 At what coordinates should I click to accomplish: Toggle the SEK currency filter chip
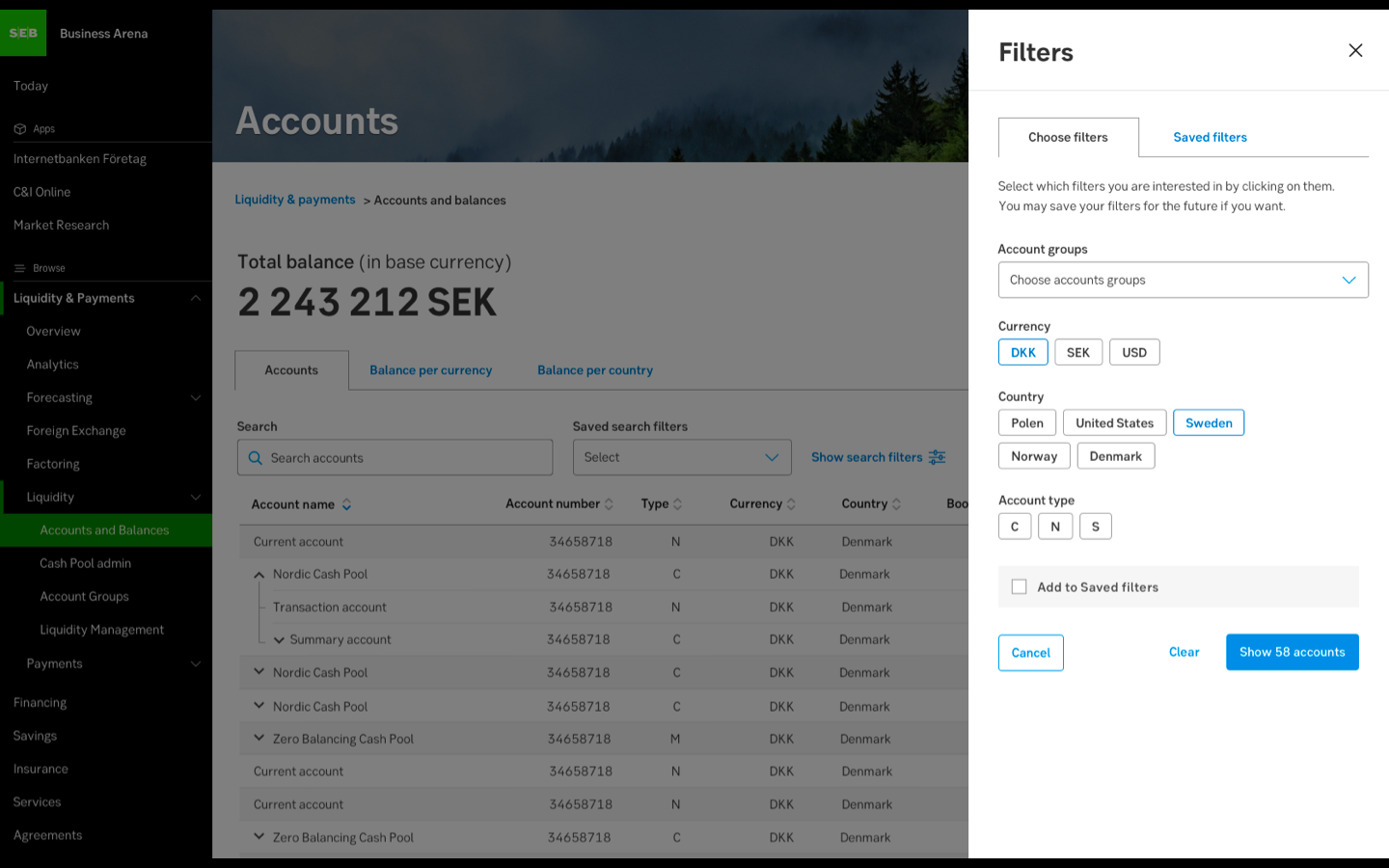1077,353
